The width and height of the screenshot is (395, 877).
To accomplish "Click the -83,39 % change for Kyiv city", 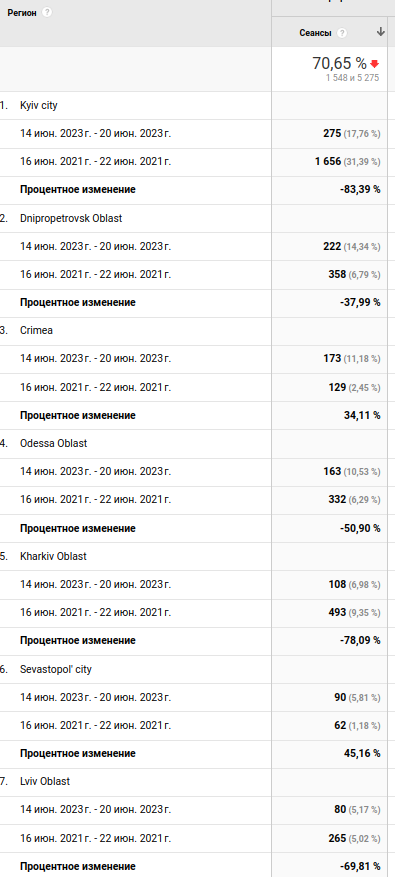I will [x=360, y=189].
